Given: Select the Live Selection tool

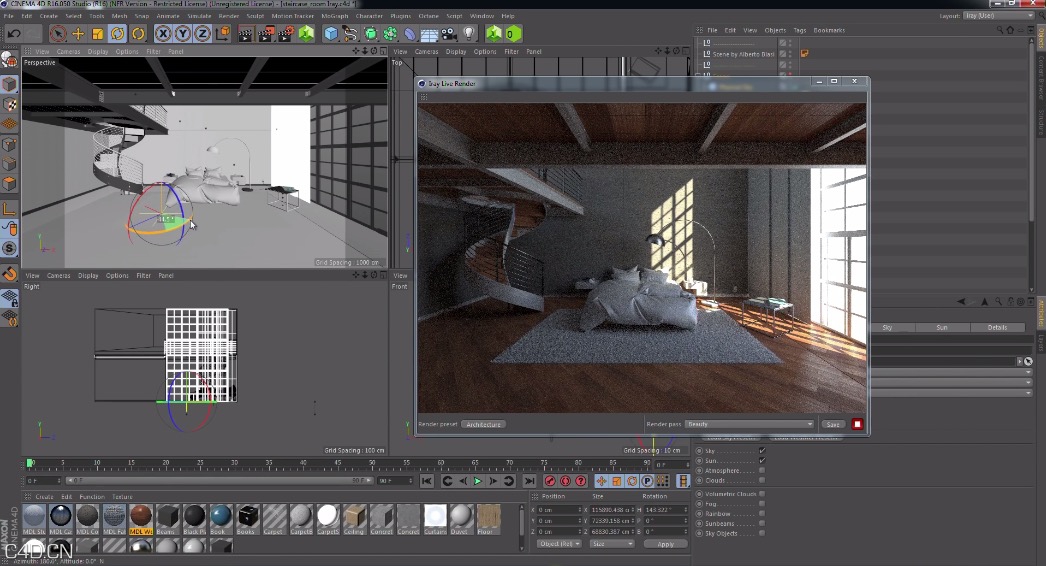Looking at the screenshot, I should [x=58, y=33].
